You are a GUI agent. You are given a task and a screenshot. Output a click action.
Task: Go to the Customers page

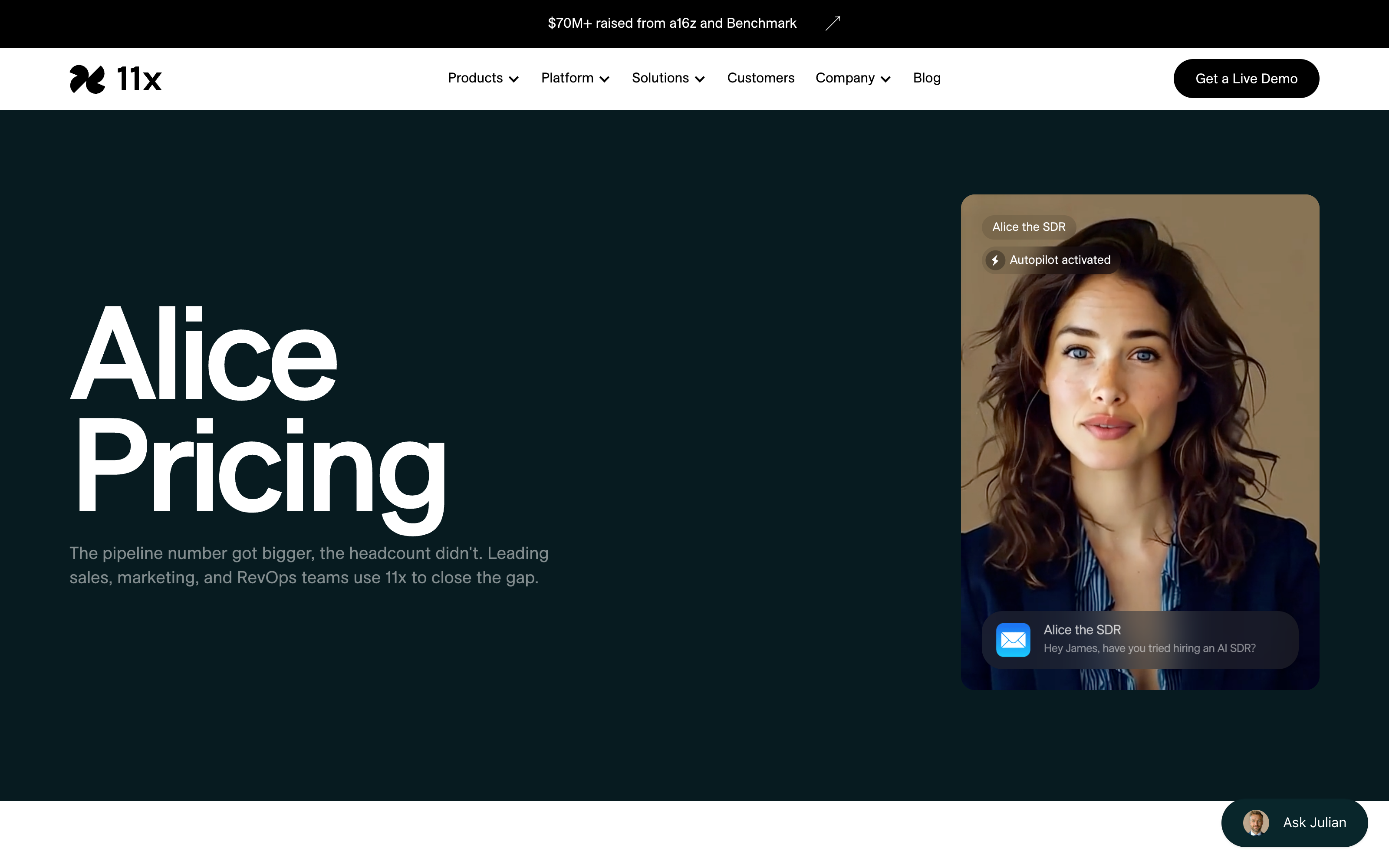tap(760, 78)
